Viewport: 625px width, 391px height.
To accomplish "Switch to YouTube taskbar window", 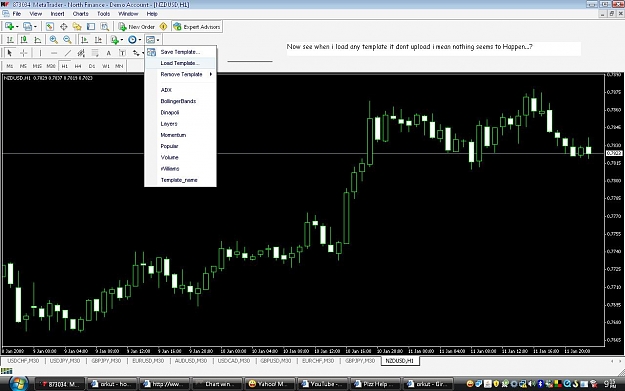I will pos(322,384).
